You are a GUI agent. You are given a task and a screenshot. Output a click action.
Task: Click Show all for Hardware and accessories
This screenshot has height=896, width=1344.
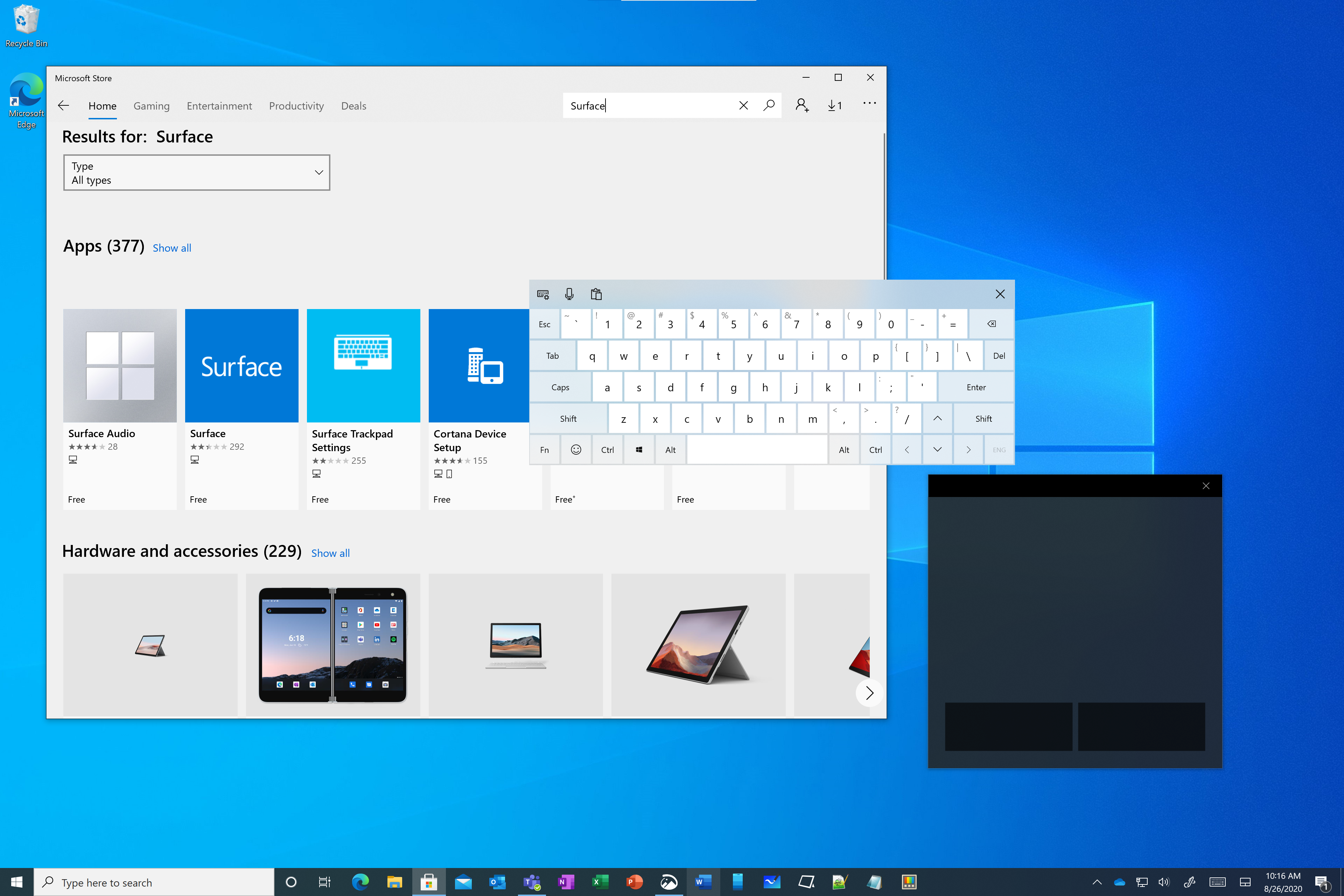[x=329, y=552]
